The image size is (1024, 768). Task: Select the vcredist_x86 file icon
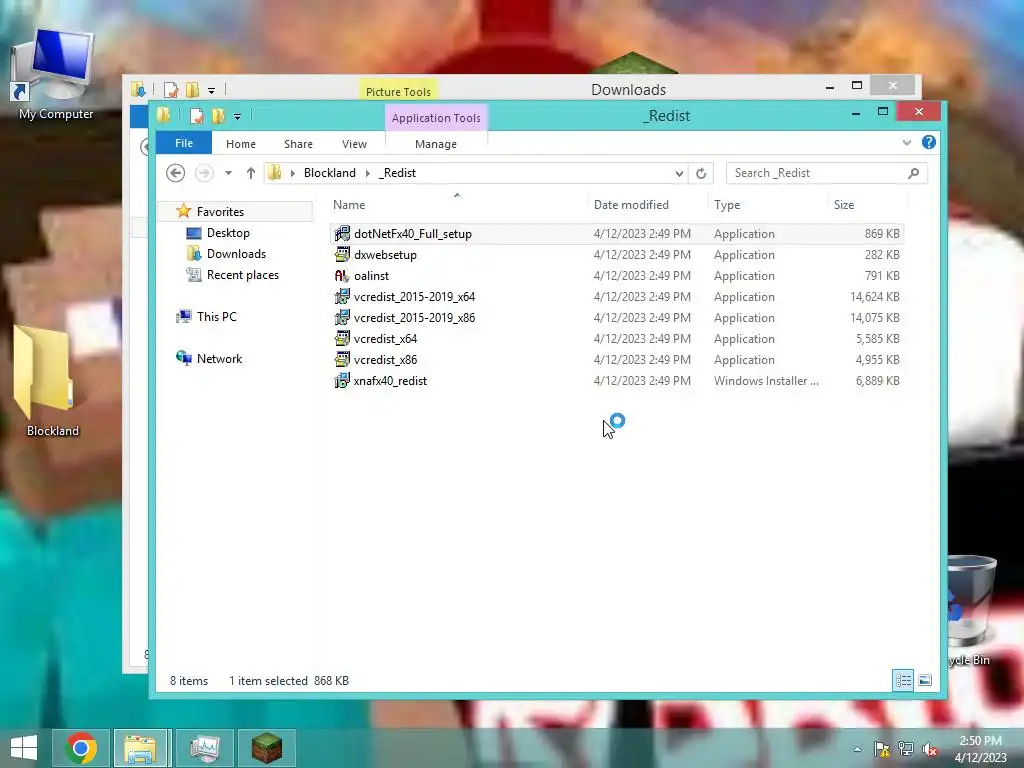click(x=342, y=359)
